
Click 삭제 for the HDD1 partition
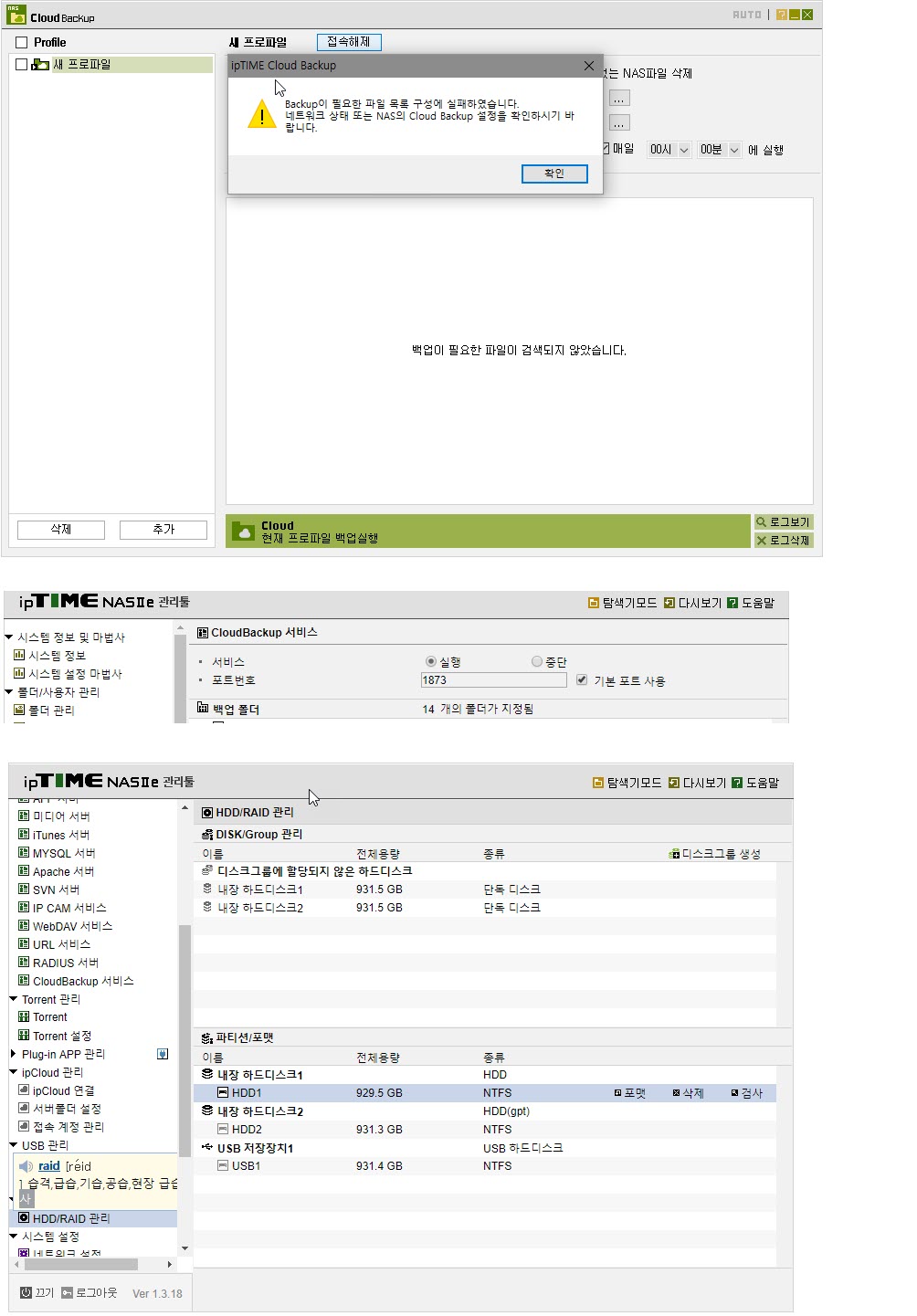pyautogui.click(x=688, y=1093)
